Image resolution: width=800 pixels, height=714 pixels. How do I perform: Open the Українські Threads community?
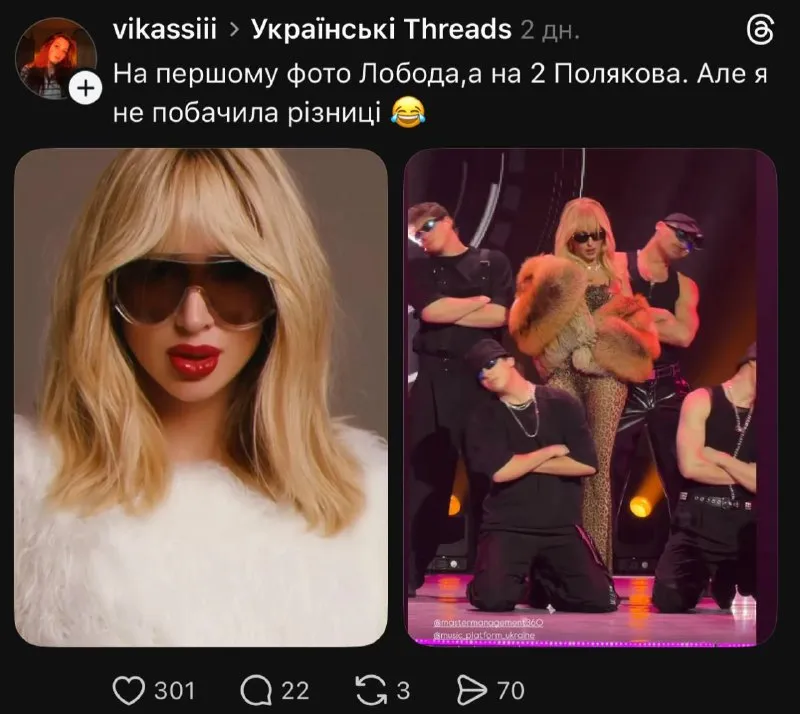pos(381,30)
